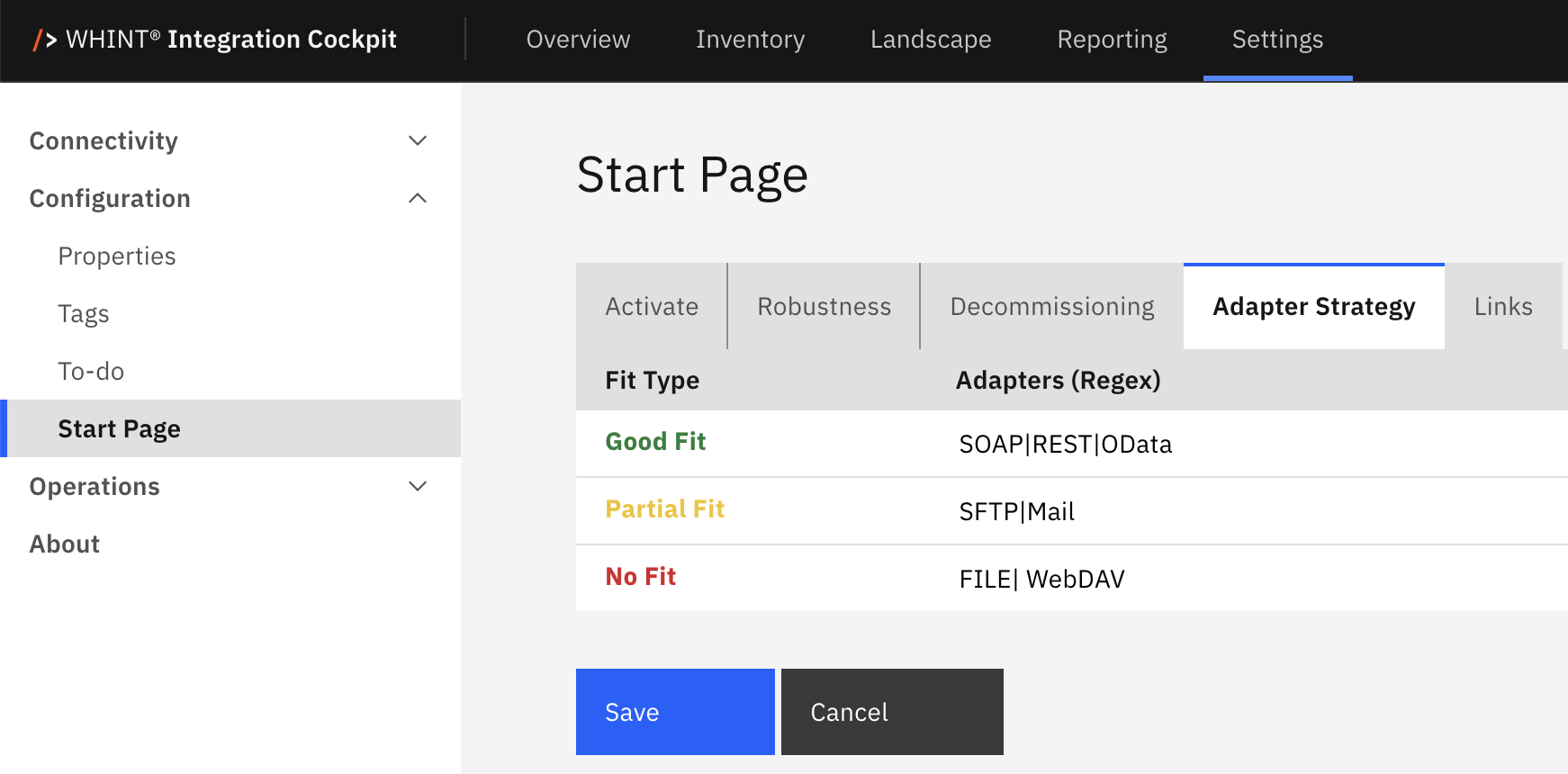Select the Connectivity sidebar heading

pos(104,140)
